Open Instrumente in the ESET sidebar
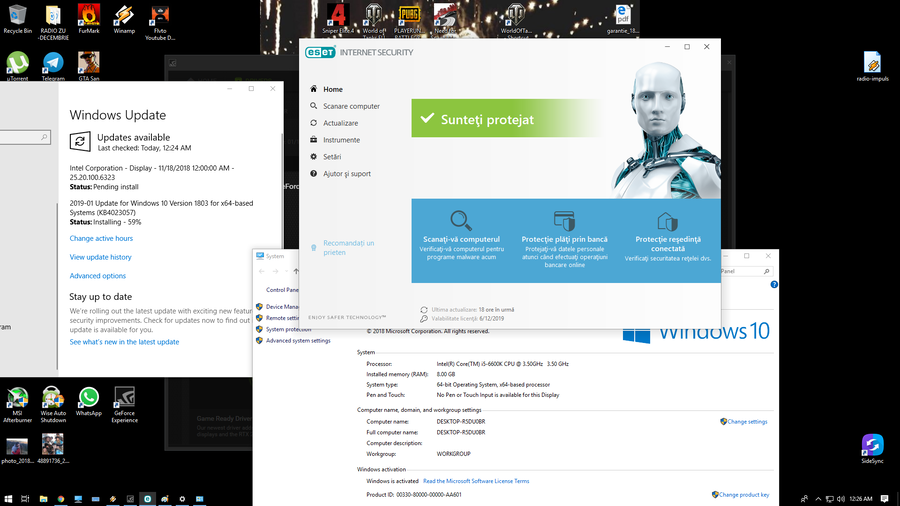Image resolution: width=900 pixels, height=506 pixels. [341, 140]
